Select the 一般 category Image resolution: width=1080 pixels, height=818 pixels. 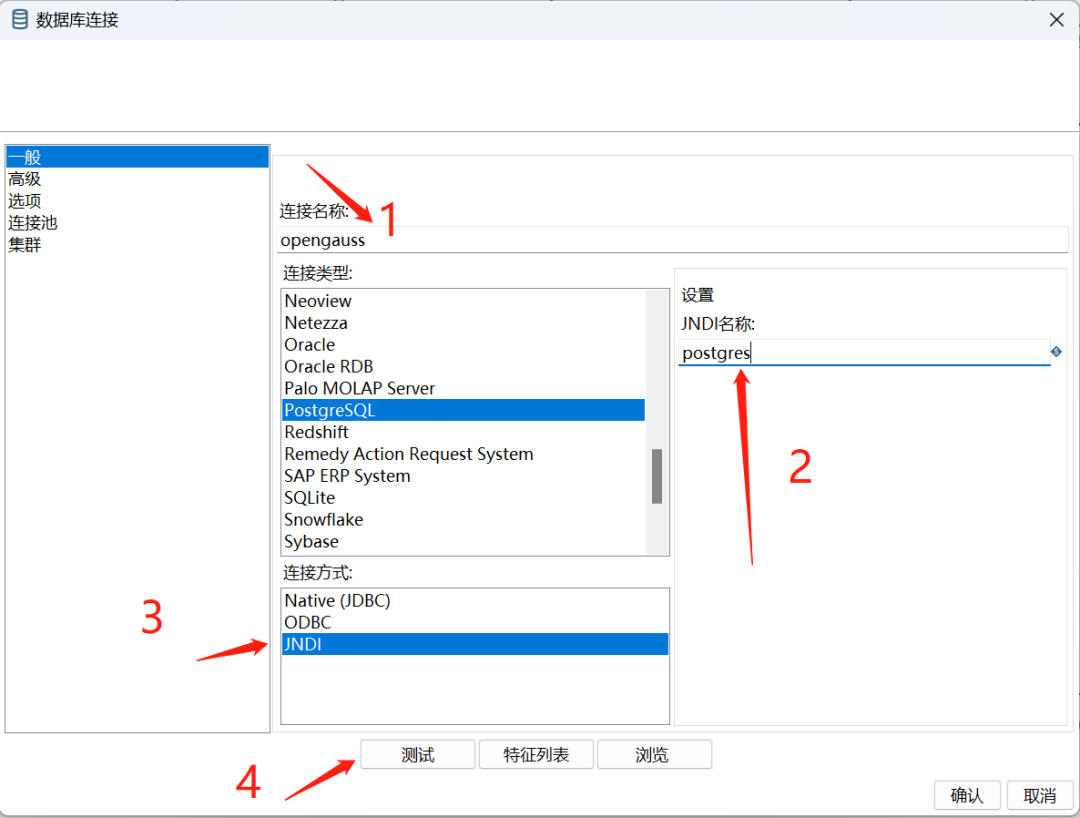137,157
